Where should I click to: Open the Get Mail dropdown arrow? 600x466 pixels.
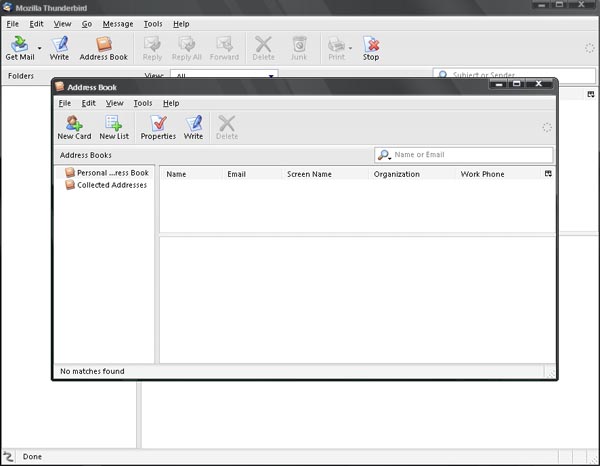[39, 48]
